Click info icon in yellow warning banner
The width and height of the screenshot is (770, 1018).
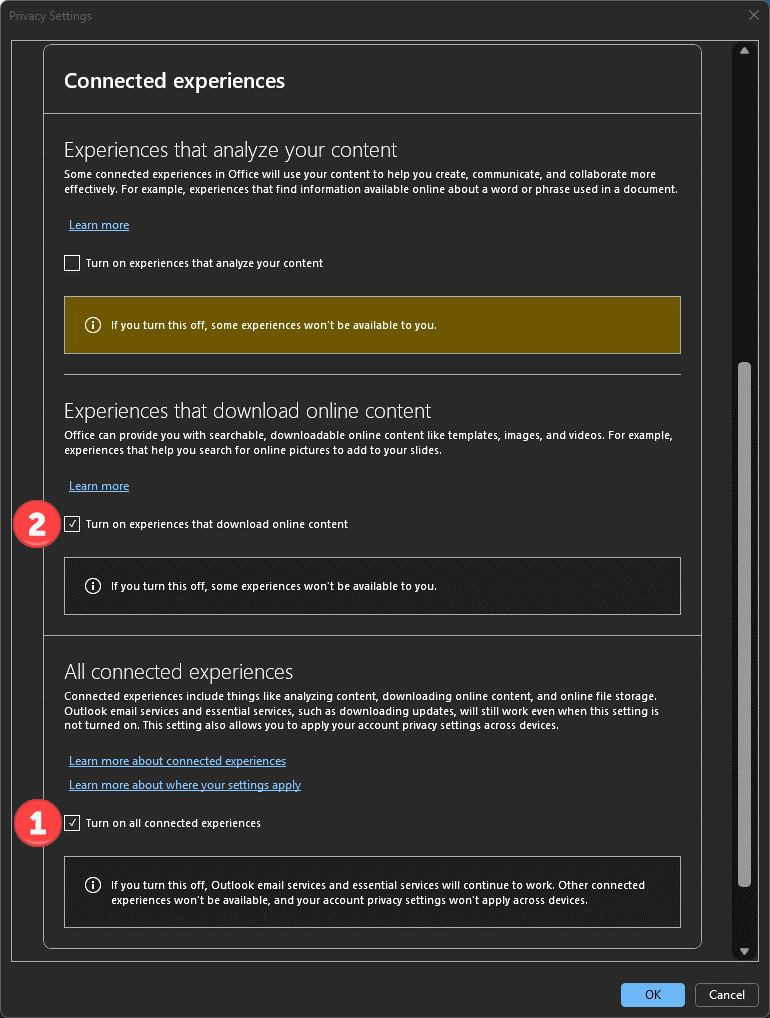93,325
